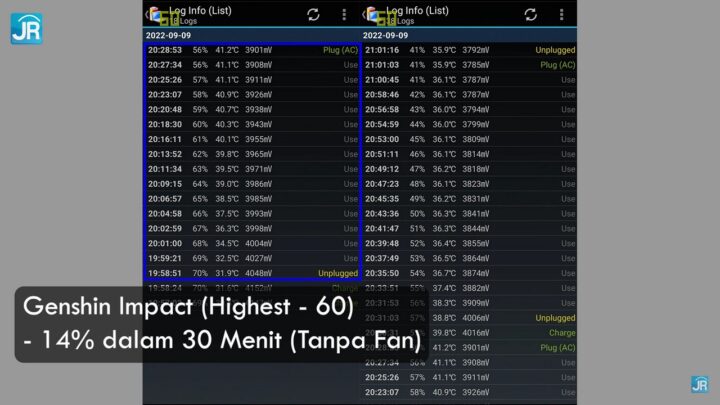Open the 19:58:51 Unplugged log entry
720x405 pixels.
coord(253,273)
